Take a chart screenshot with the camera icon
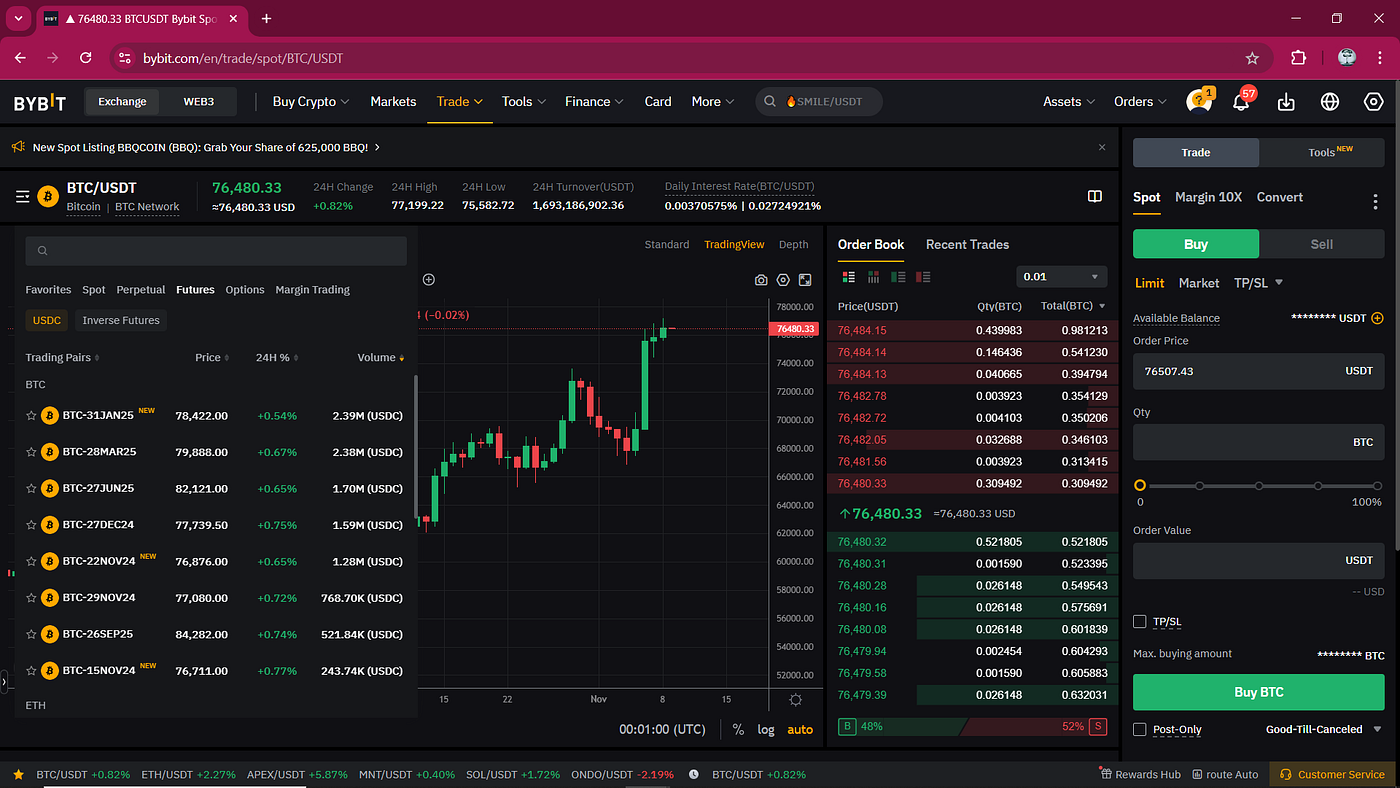Viewport: 1400px width, 788px height. (760, 279)
